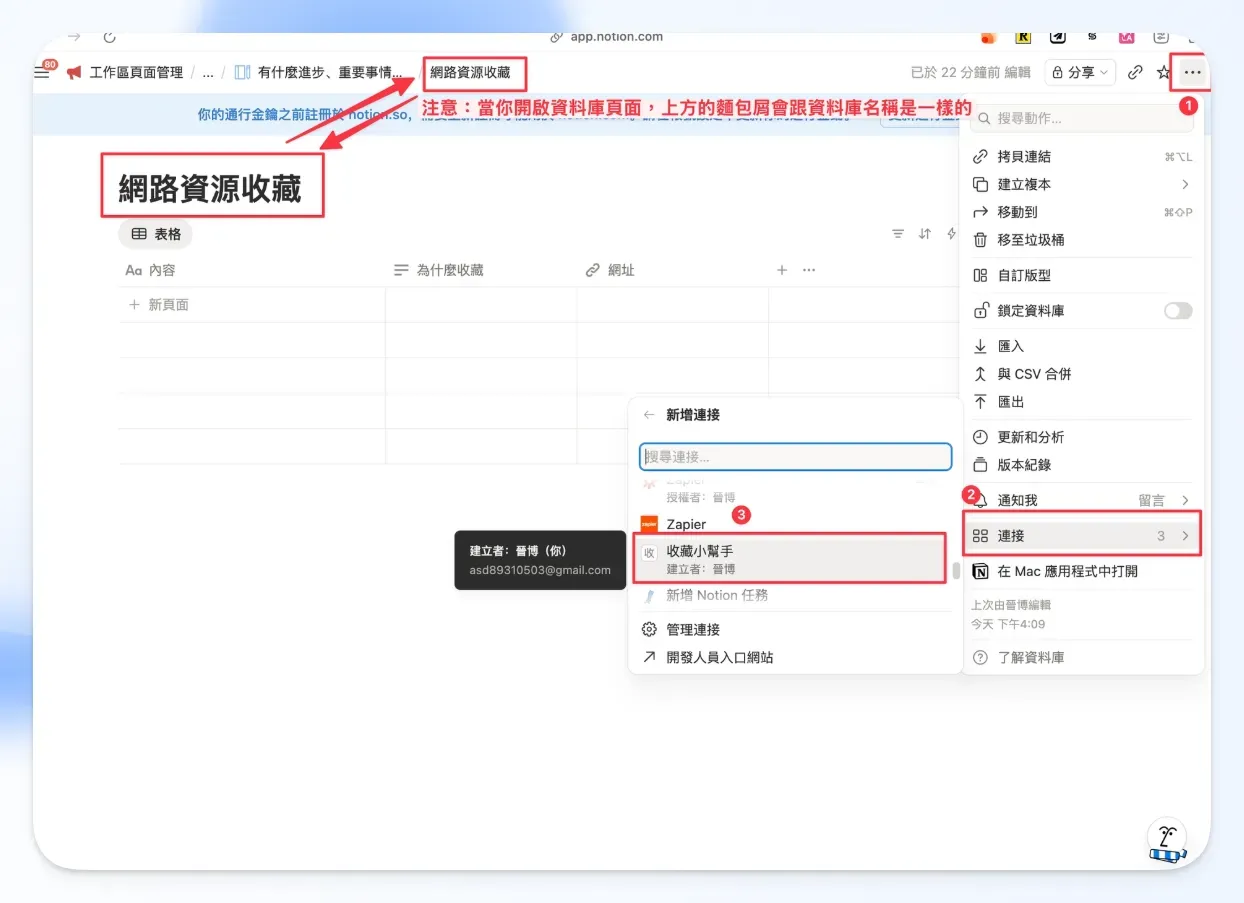
Task: Open 開發人員入口網站 link
Action: coord(795,657)
